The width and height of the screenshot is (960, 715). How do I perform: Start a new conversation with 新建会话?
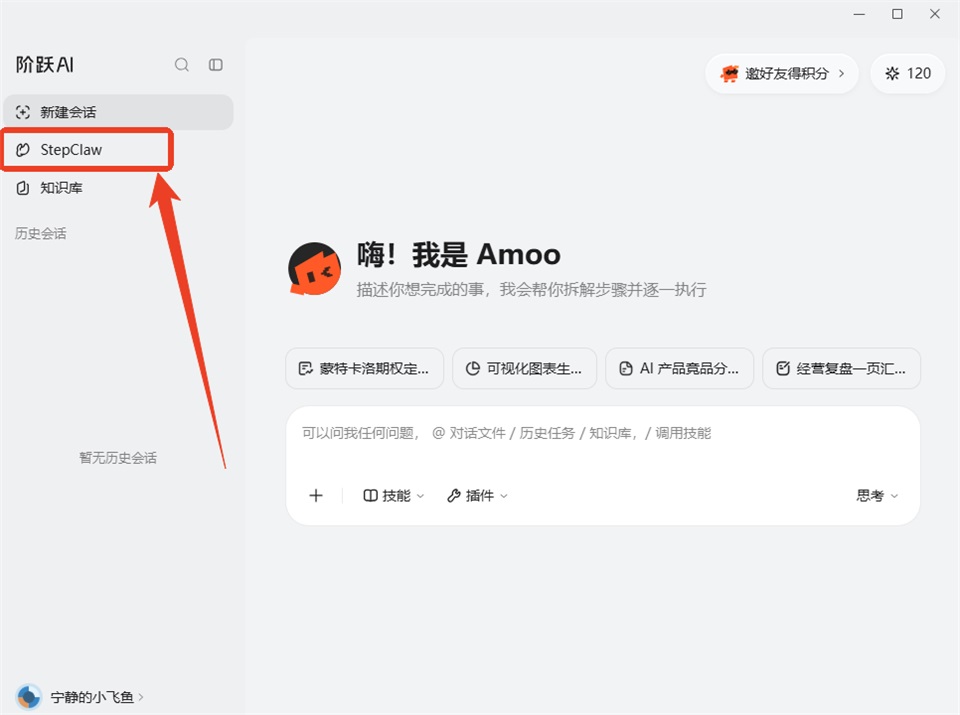(x=118, y=112)
